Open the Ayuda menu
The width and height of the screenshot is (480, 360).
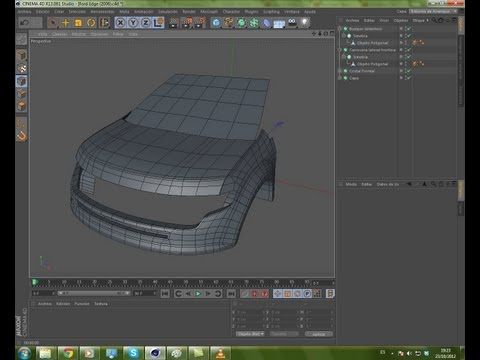310,12
